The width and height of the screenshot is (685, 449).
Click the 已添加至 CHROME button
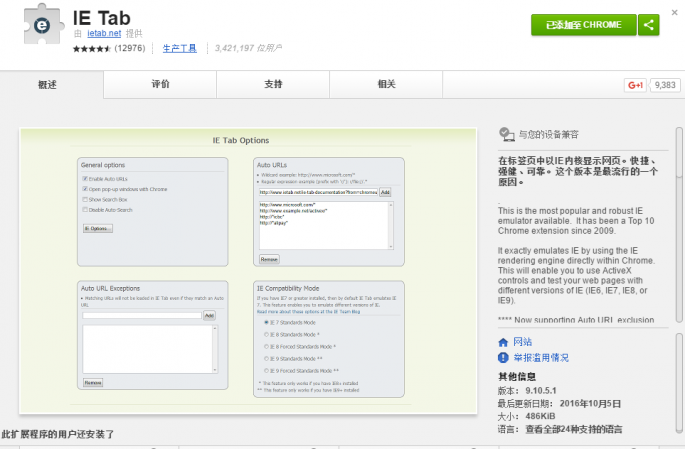point(582,25)
